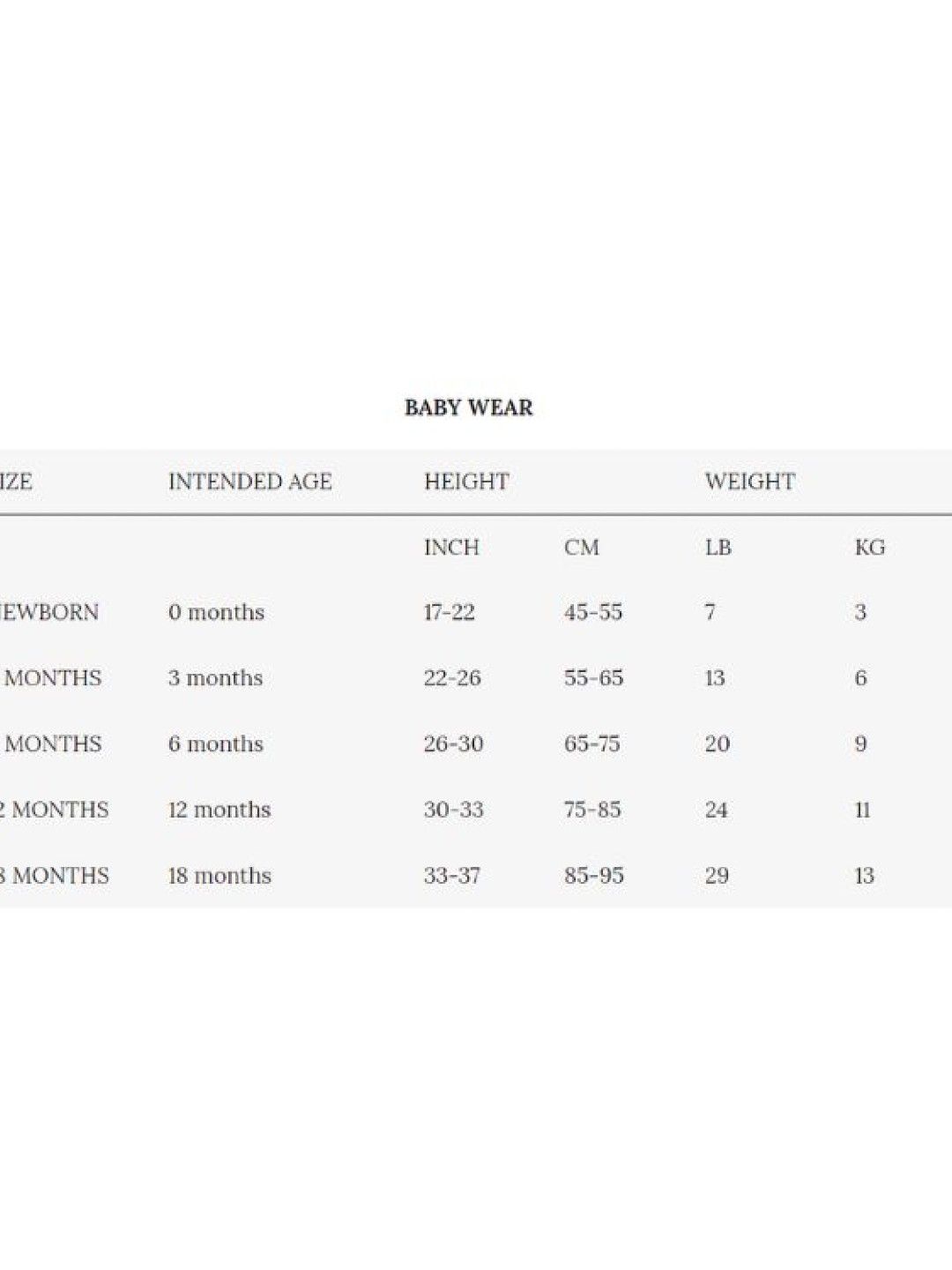This screenshot has height=1270, width=952.
Task: Select the 55-65 cm height value
Action: [593, 678]
